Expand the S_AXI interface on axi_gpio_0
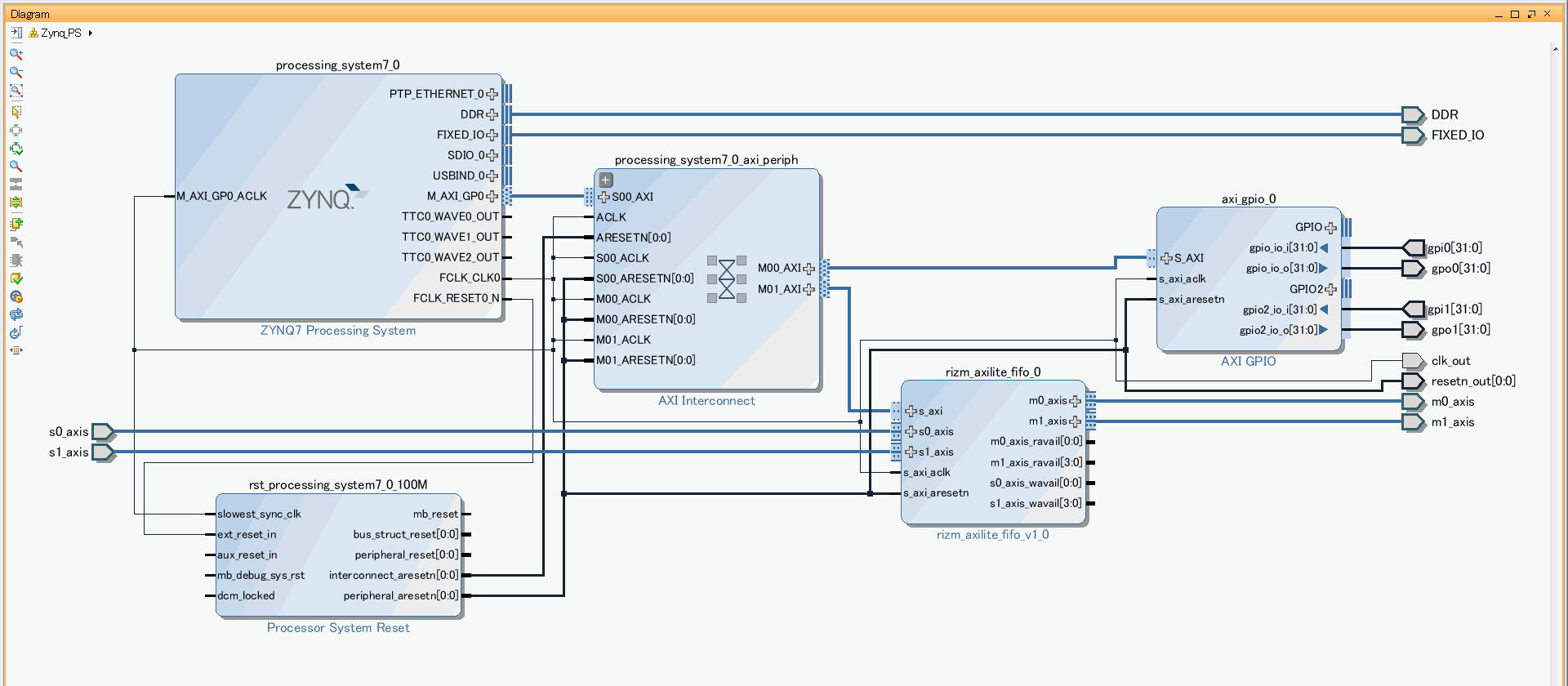Viewport: 1568px width, 686px height. pyautogui.click(x=1166, y=258)
